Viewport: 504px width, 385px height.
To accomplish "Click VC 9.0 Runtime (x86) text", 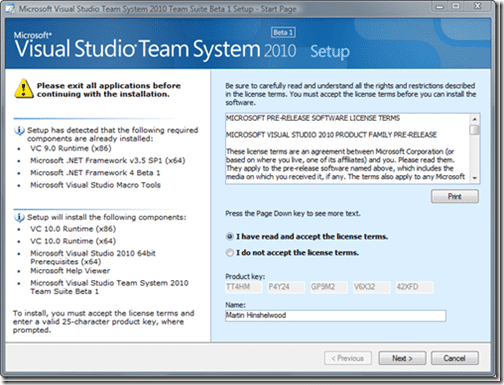I will click(x=71, y=148).
